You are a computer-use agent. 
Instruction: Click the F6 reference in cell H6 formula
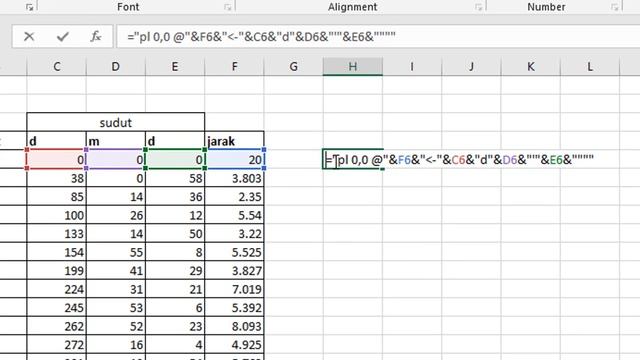pyautogui.click(x=404, y=160)
